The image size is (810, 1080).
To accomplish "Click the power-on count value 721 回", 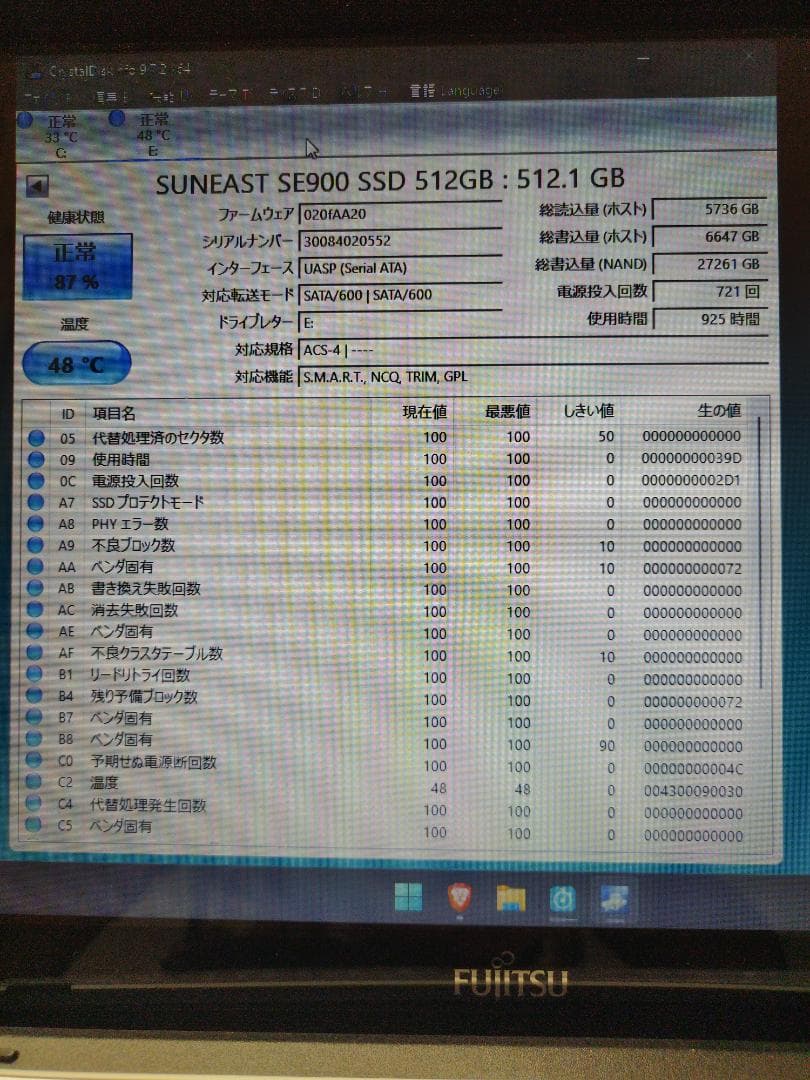I will pyautogui.click(x=709, y=291).
